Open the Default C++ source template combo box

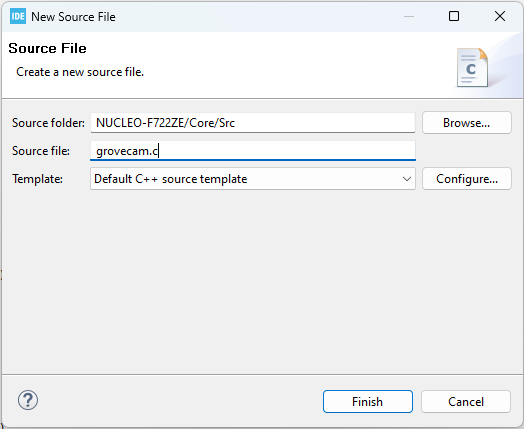click(253, 179)
